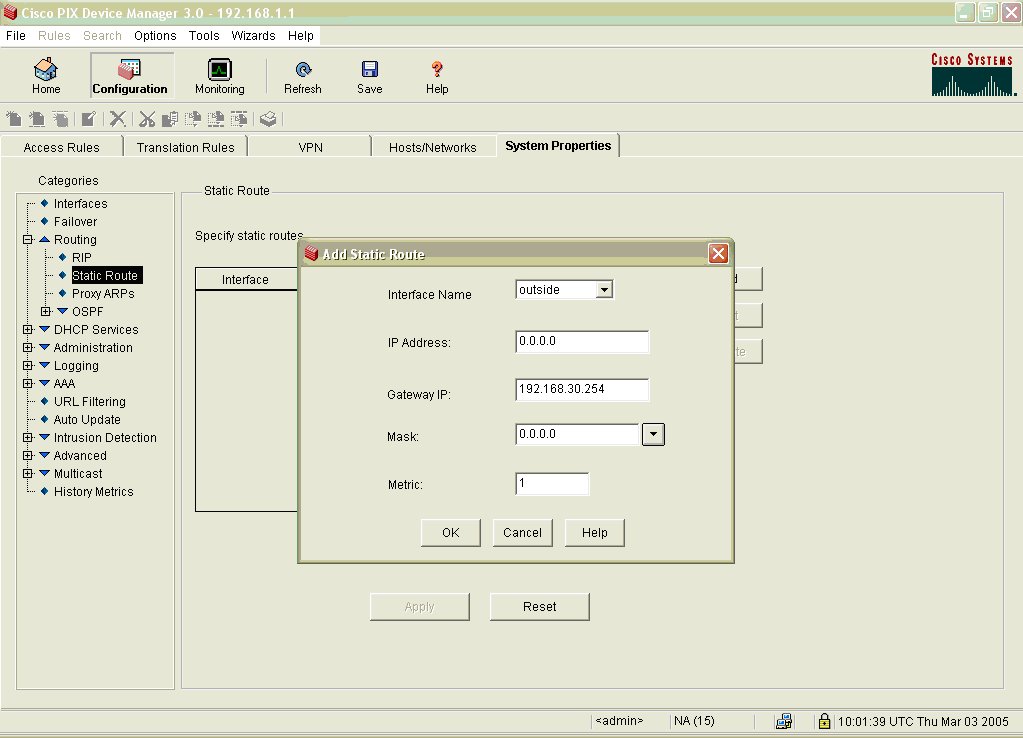This screenshot has width=1023, height=738.
Task: Click the Cisco Systems logo
Action: coord(972,74)
